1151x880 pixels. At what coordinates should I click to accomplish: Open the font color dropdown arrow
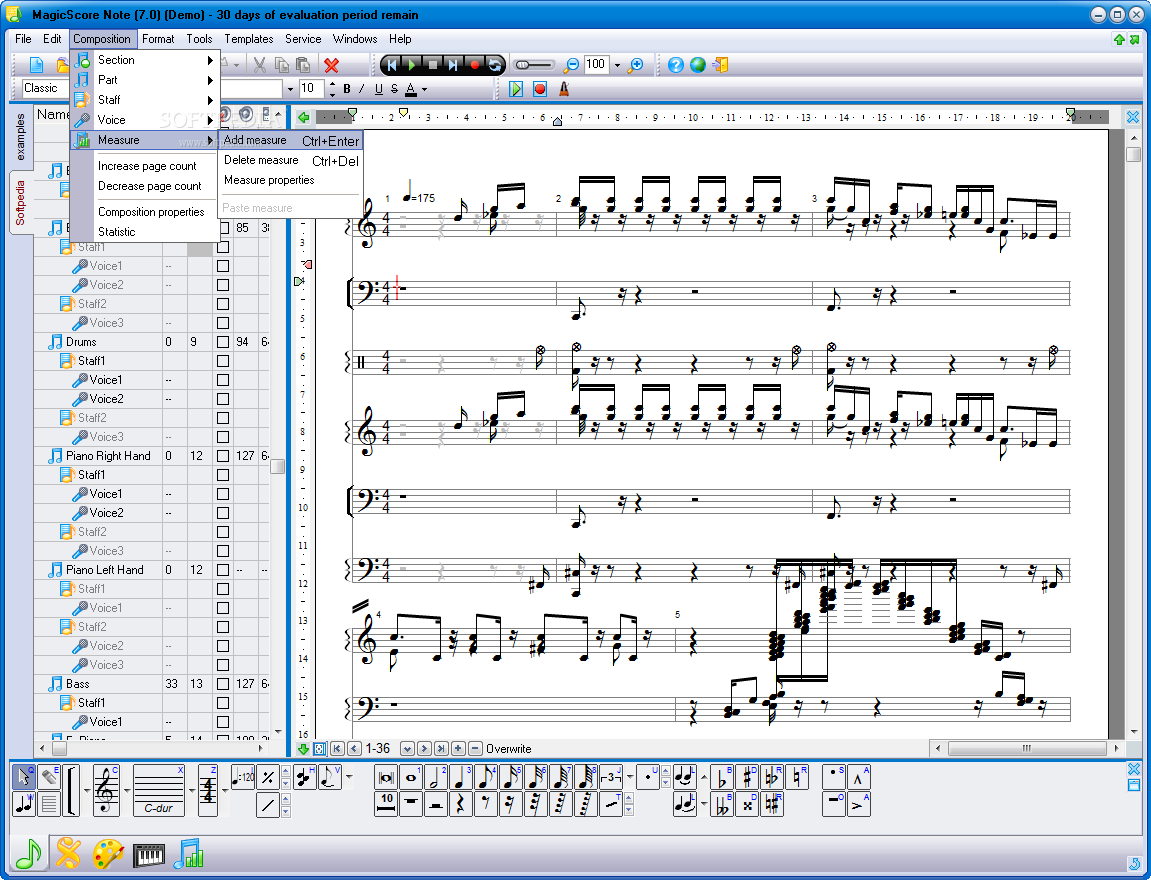tap(424, 90)
